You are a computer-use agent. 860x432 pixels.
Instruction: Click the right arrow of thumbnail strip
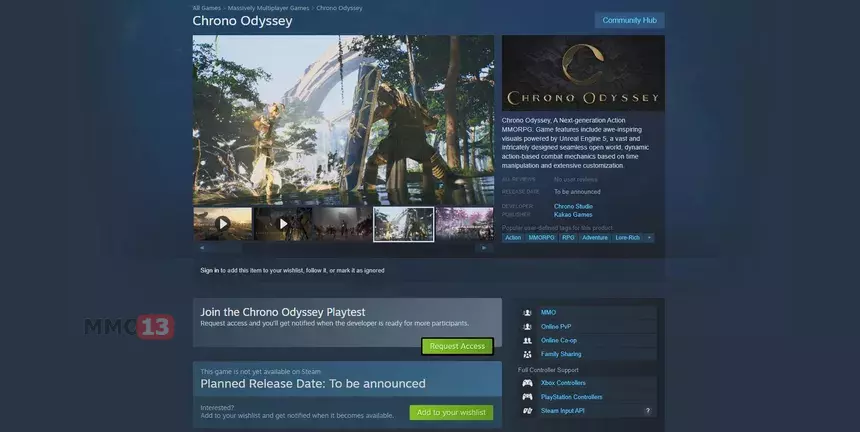484,248
